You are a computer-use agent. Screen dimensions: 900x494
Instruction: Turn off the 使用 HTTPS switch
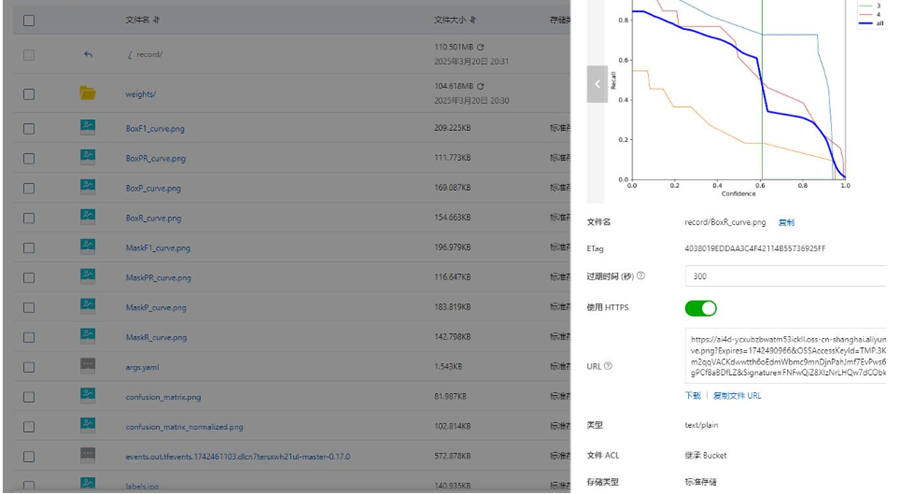701,308
